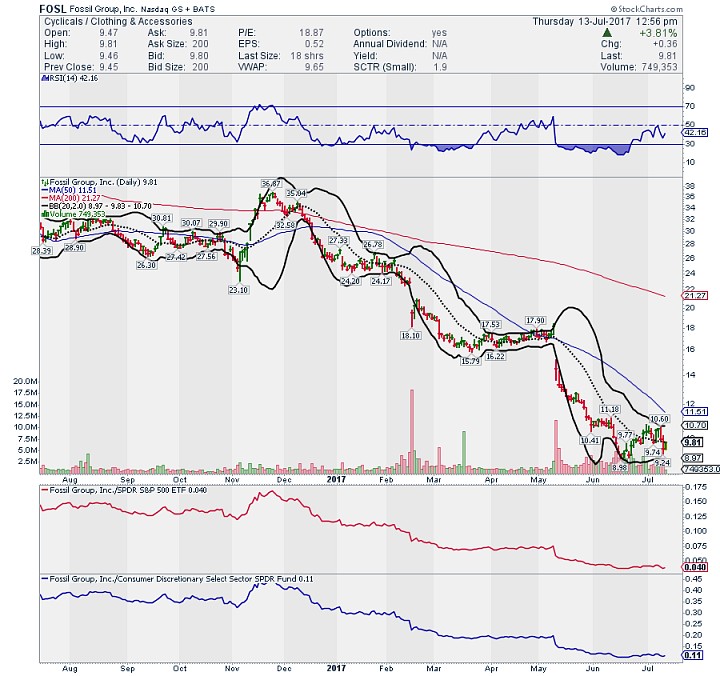Viewport: 720px width, 676px height.
Task: Click the green up-arrow change indicator
Action: [x=607, y=33]
